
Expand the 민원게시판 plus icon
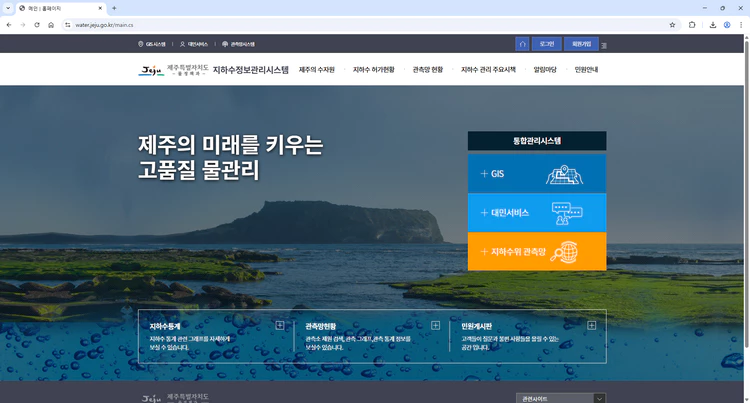(591, 325)
